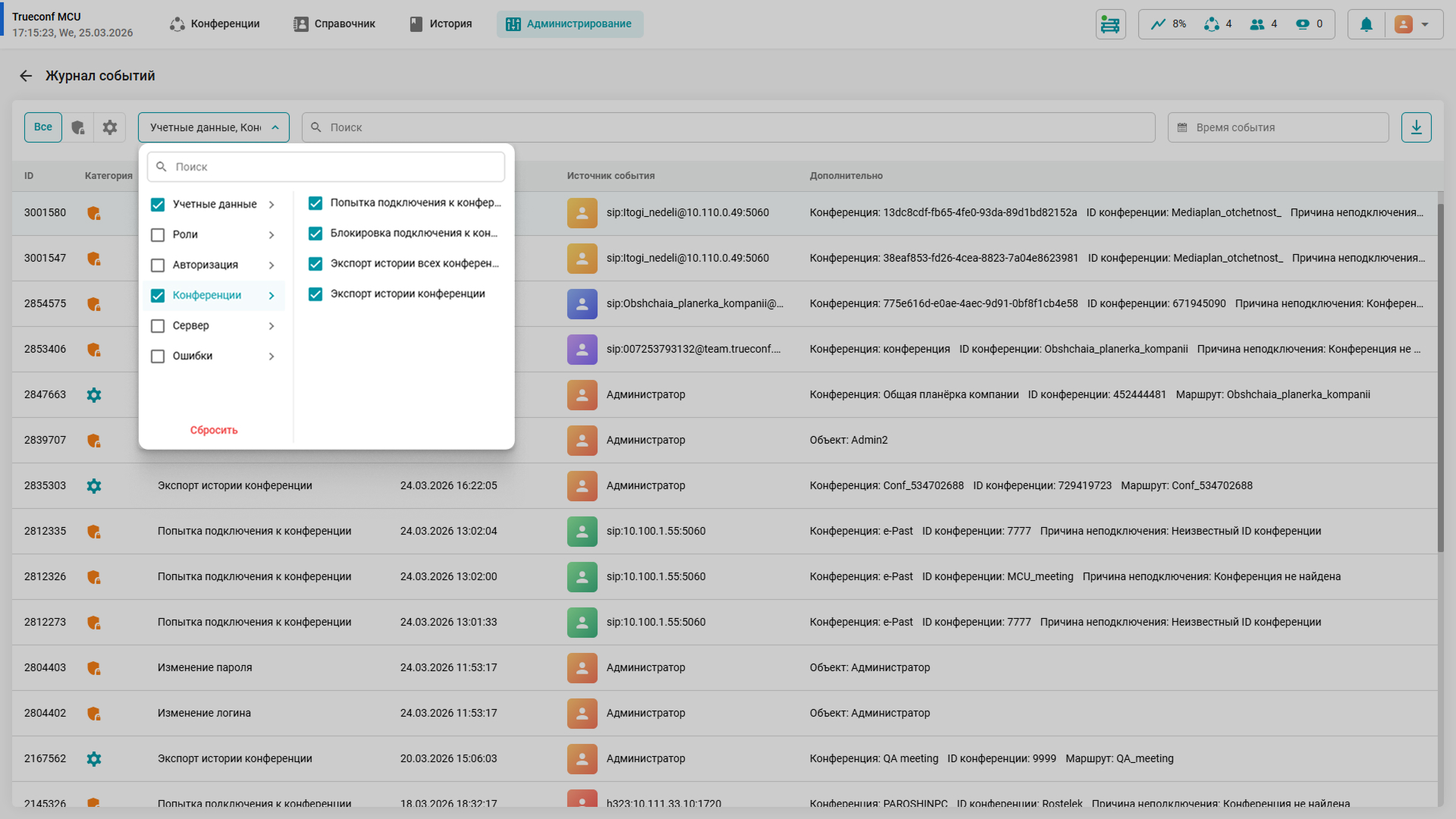Expand Роли submenu chevron
The image size is (1456, 819).
[x=271, y=235]
